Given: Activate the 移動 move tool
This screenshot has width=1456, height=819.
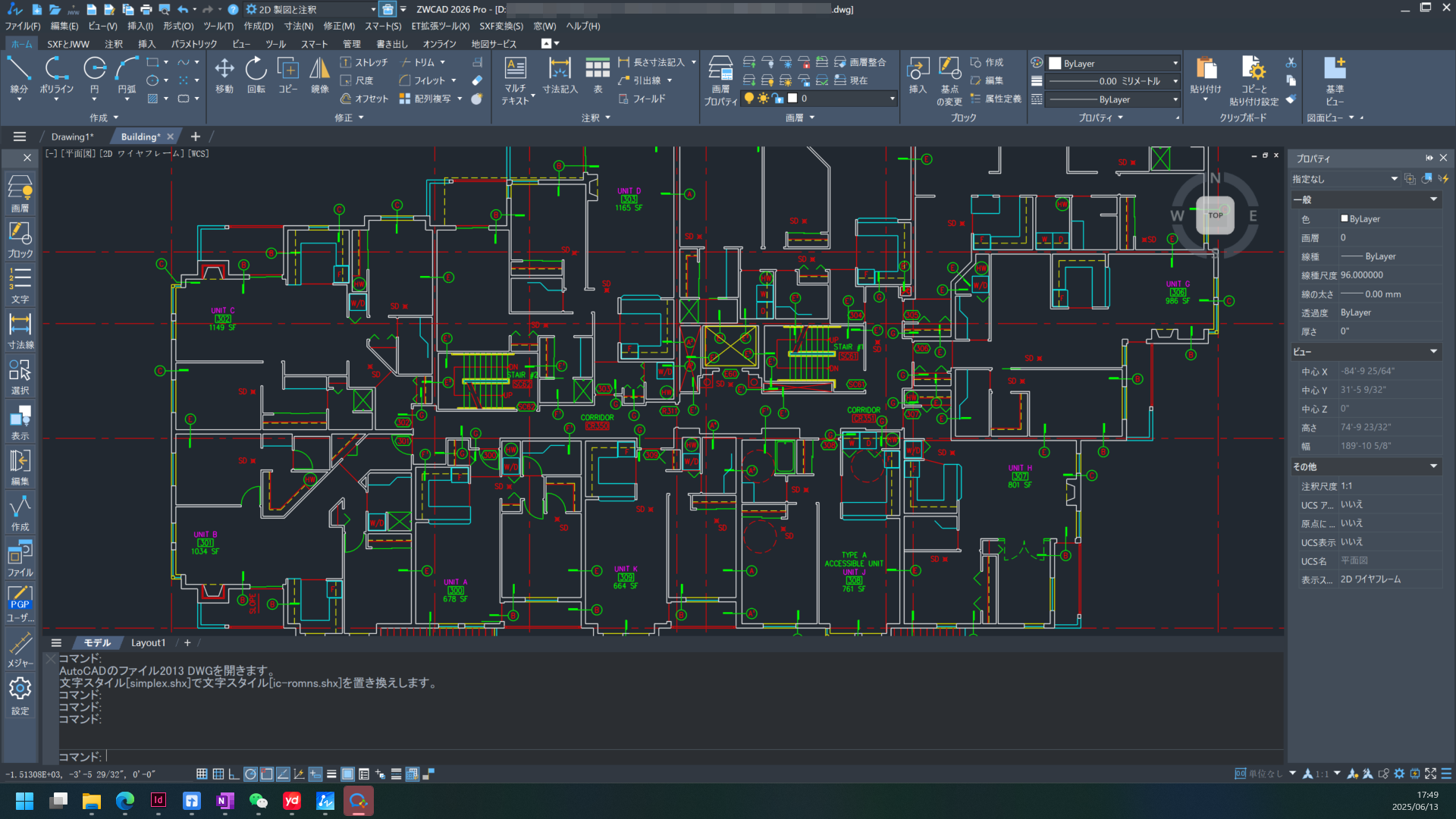Looking at the screenshot, I should [224, 75].
